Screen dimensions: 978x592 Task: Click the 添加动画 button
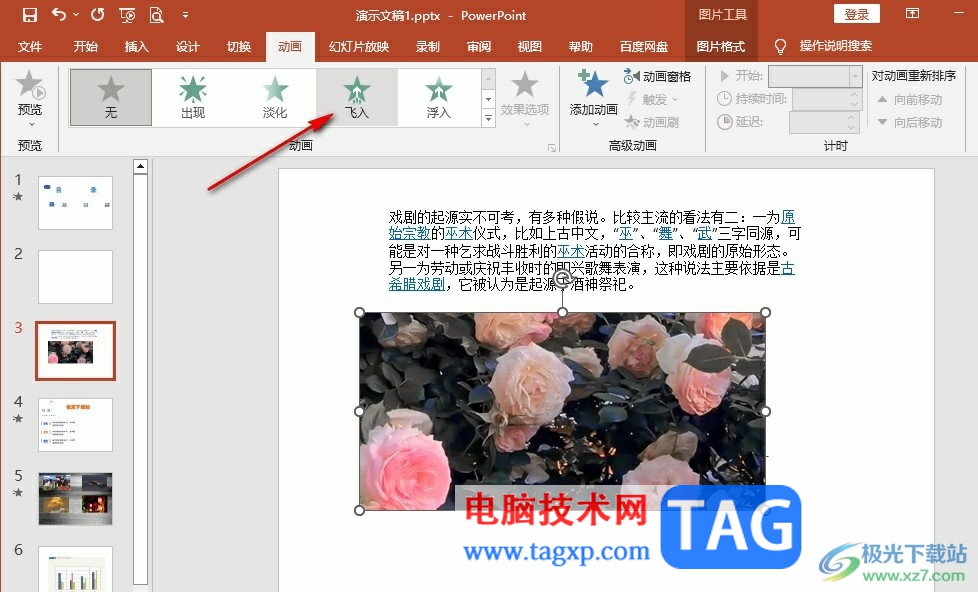click(x=593, y=97)
